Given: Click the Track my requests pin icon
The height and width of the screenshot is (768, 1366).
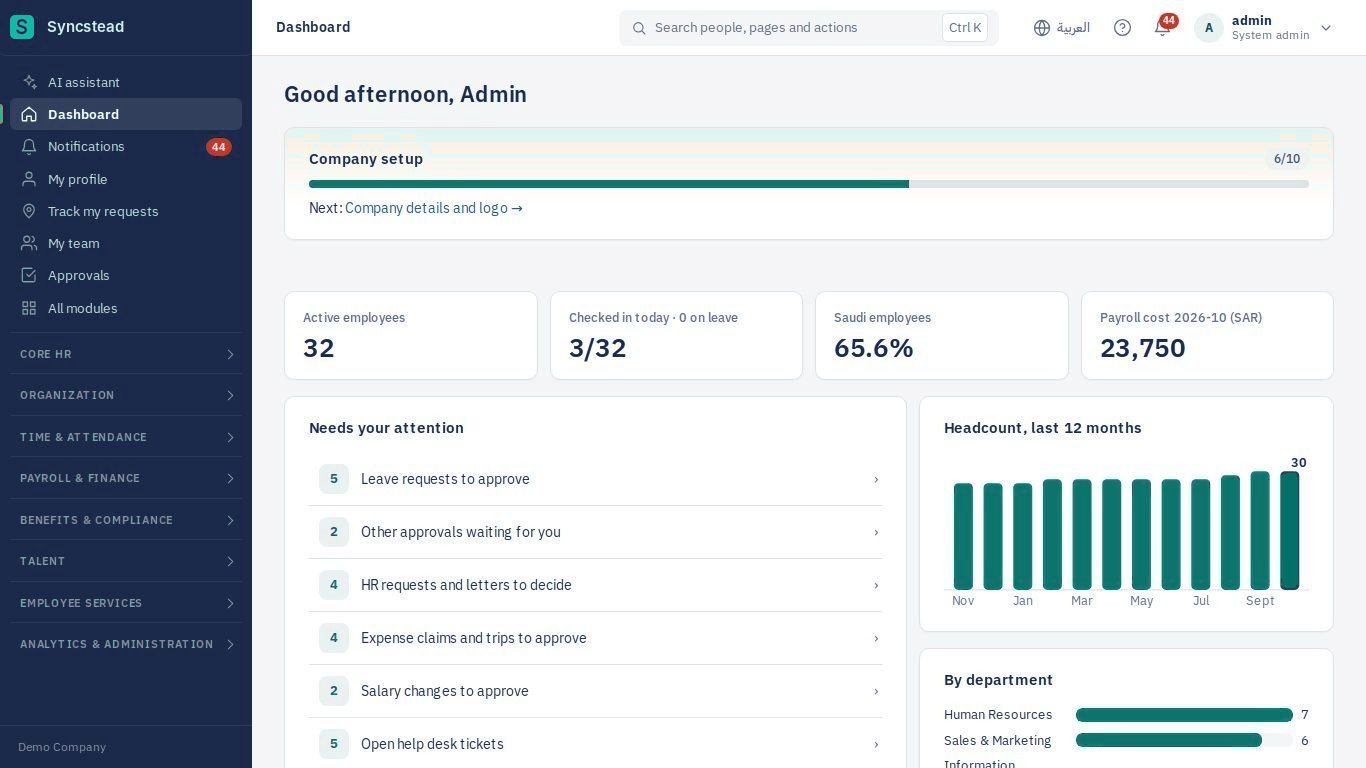Looking at the screenshot, I should [x=29, y=211].
